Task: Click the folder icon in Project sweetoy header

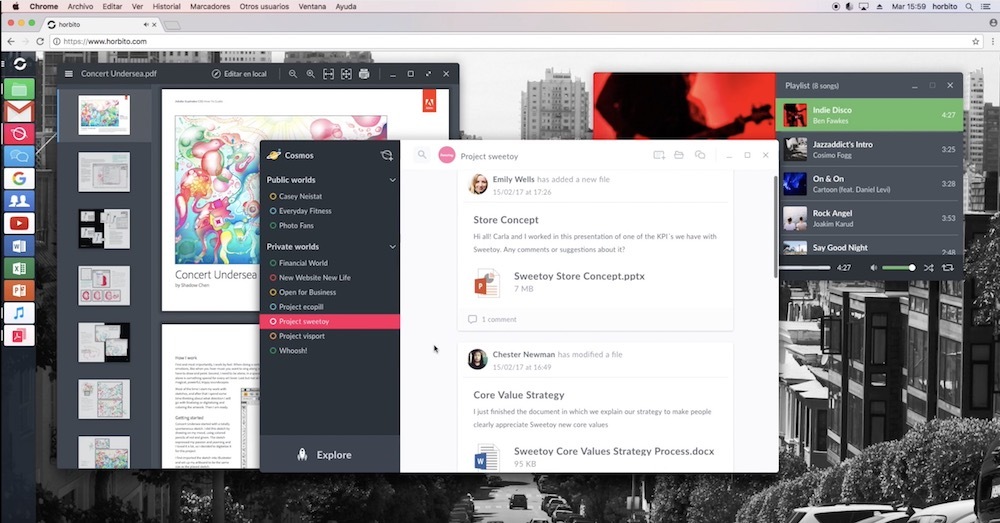Action: pyautogui.click(x=679, y=155)
